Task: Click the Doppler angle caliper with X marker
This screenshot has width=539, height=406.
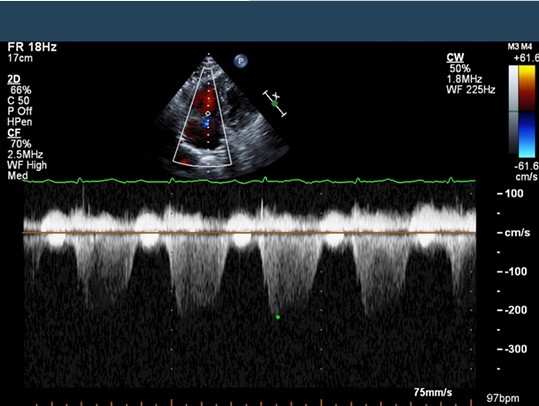Action: [275, 103]
